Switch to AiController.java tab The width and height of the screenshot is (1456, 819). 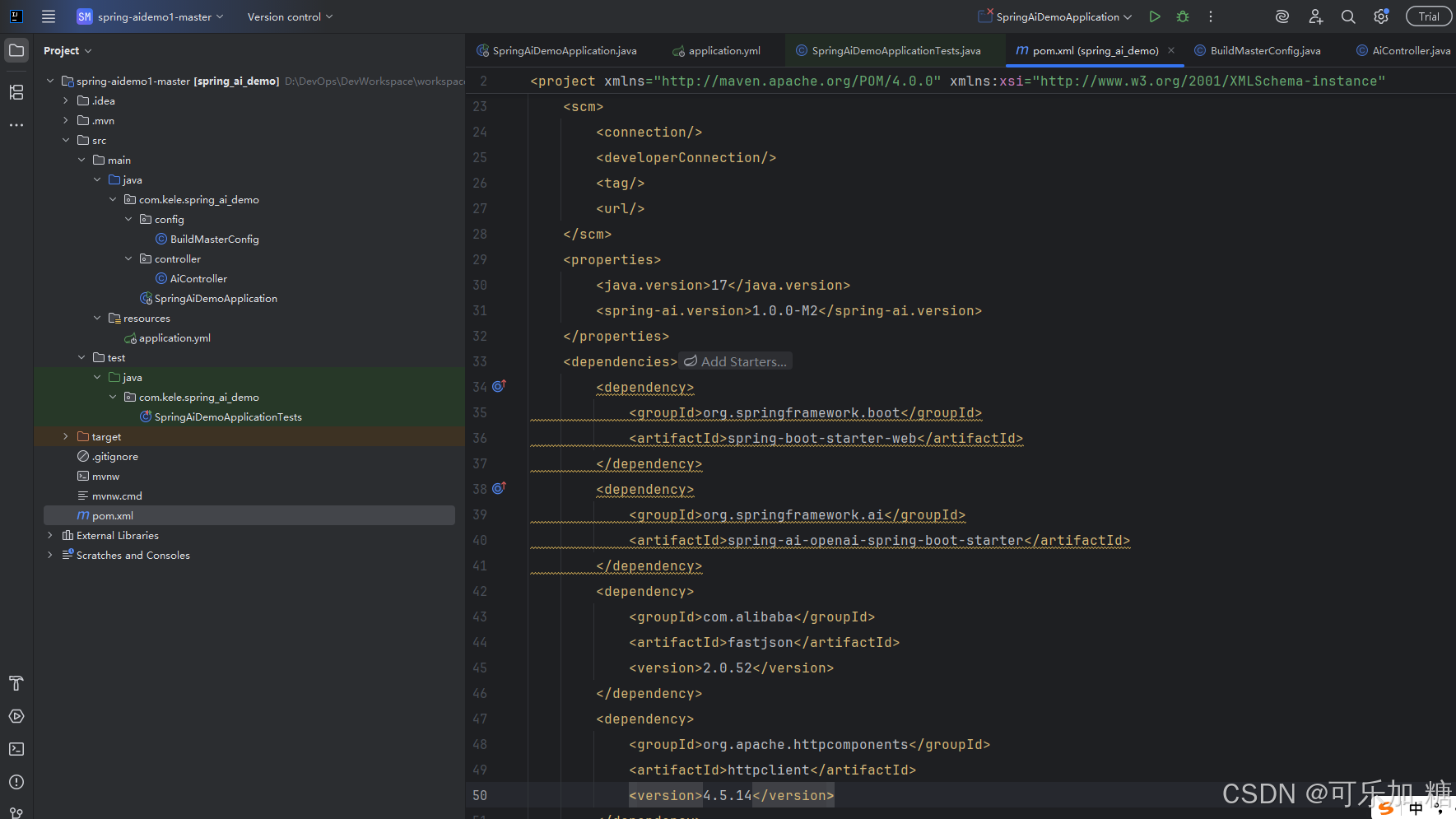[x=1403, y=50]
